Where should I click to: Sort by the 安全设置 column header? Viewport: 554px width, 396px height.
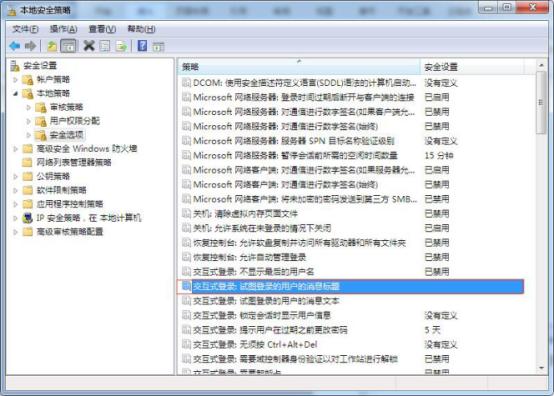tap(472, 67)
